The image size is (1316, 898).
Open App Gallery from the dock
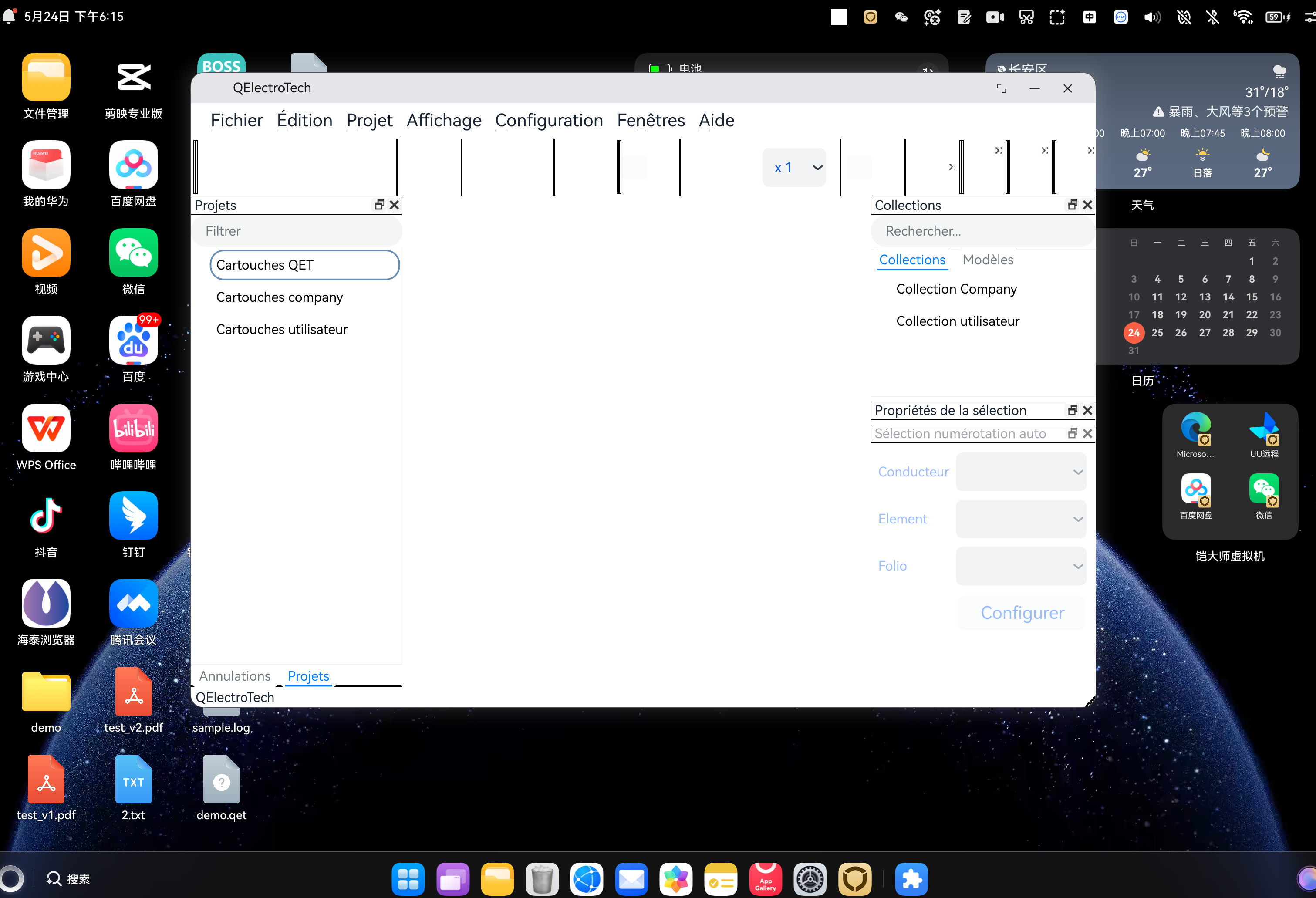pos(765,879)
